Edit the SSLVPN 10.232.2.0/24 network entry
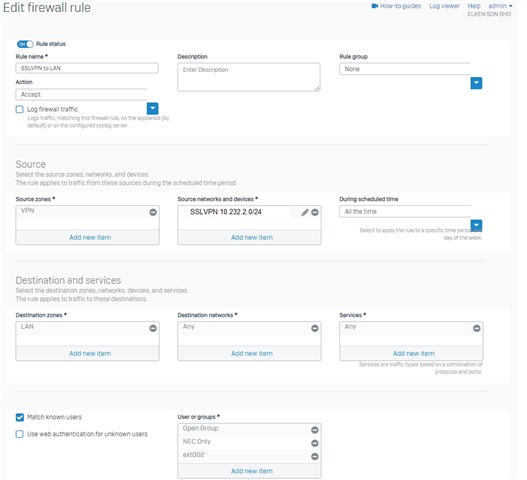This screenshot has width=527, height=480. coord(305,212)
